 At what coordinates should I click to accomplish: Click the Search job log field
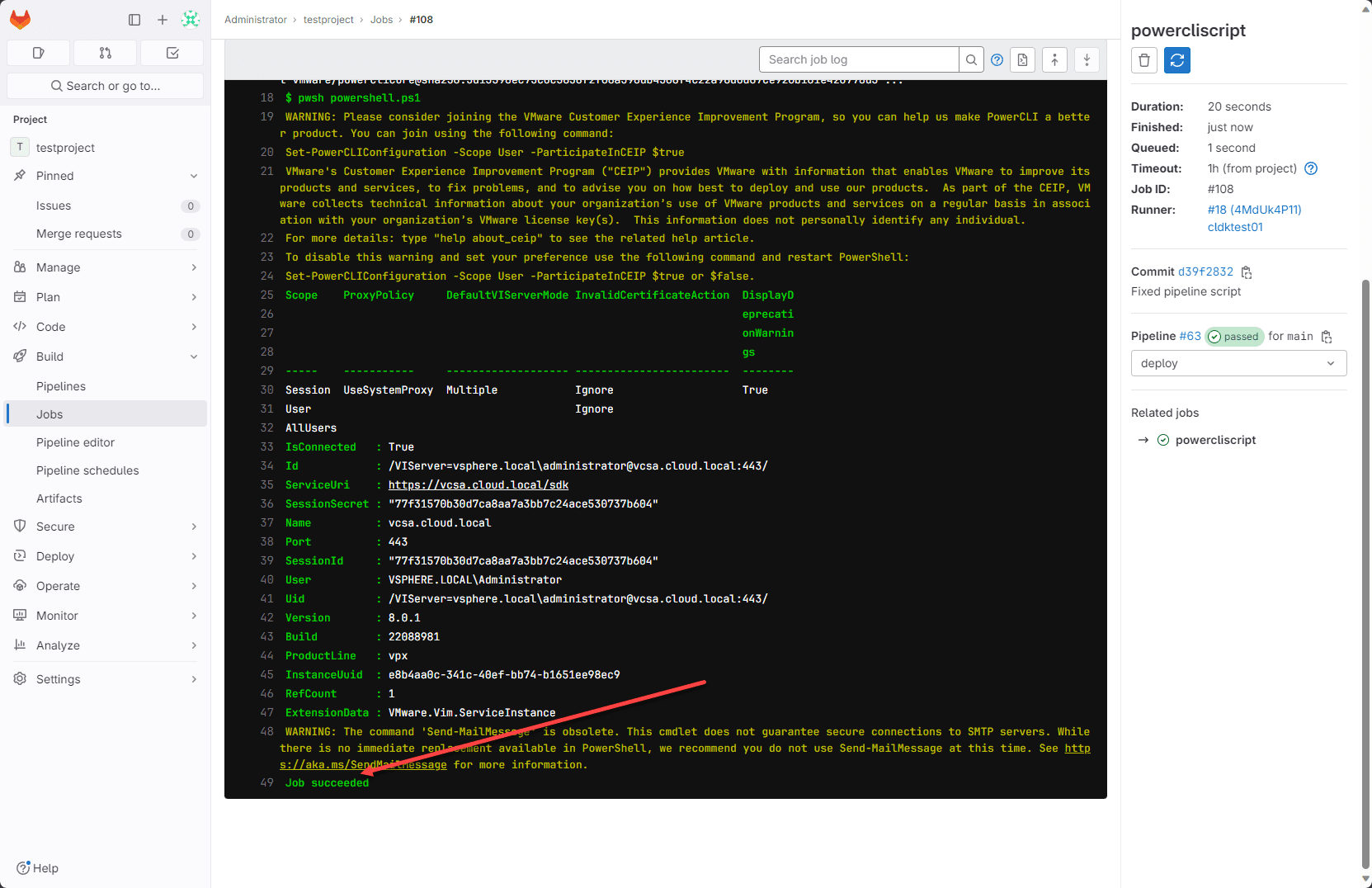[x=858, y=59]
